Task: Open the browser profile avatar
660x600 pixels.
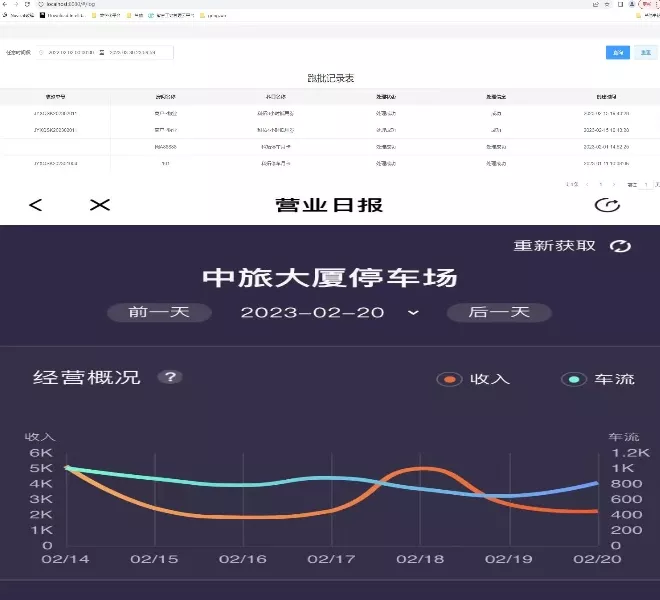Action: coord(632,4)
